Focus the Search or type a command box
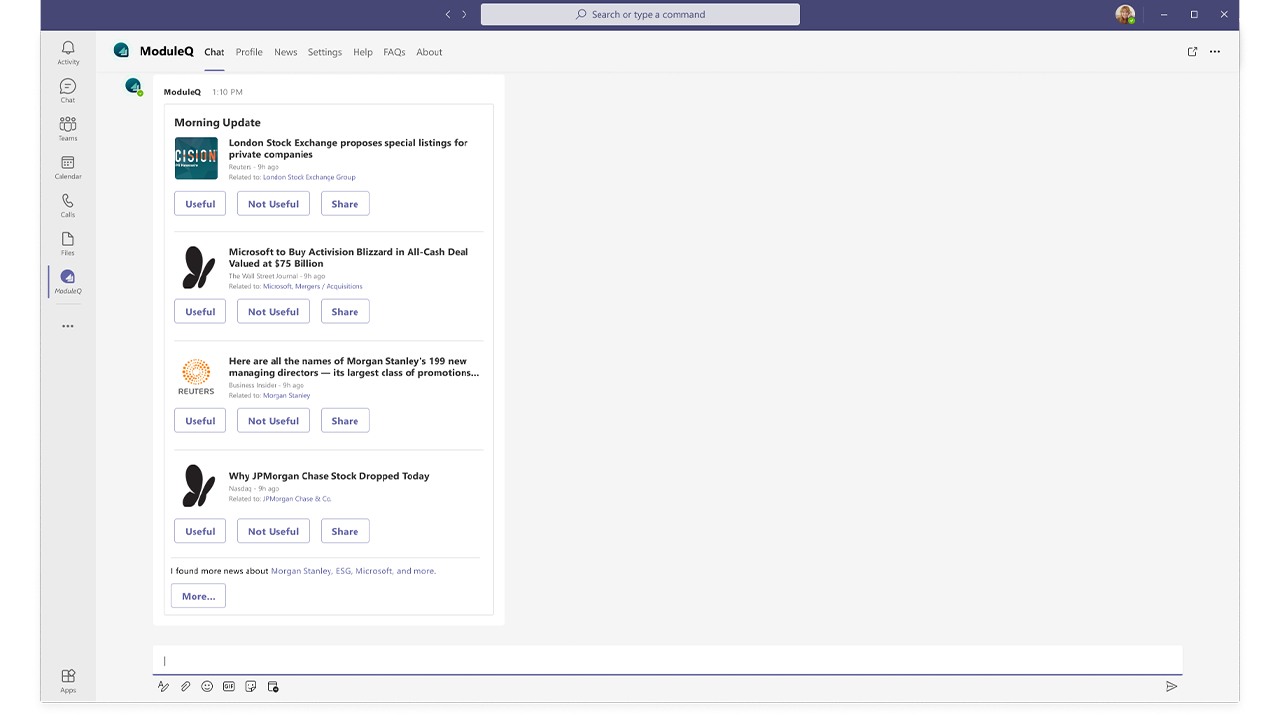Image resolution: width=1280 pixels, height=720 pixels. tap(640, 14)
